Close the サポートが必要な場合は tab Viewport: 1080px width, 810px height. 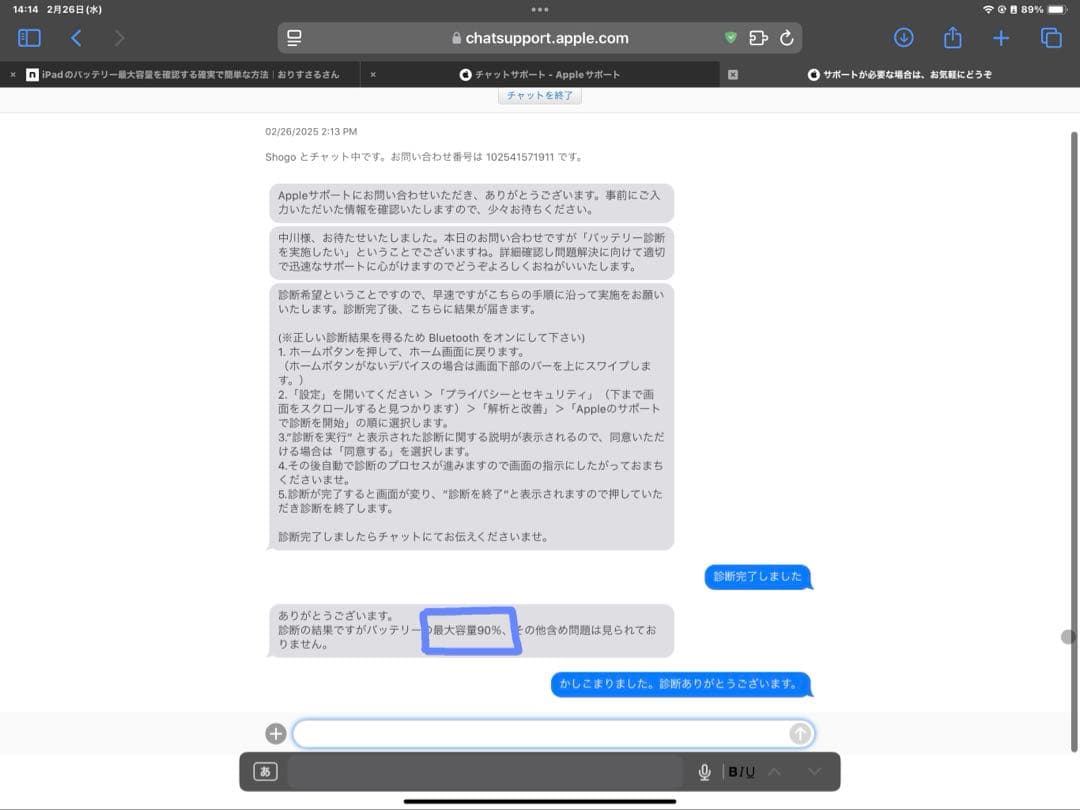click(733, 74)
